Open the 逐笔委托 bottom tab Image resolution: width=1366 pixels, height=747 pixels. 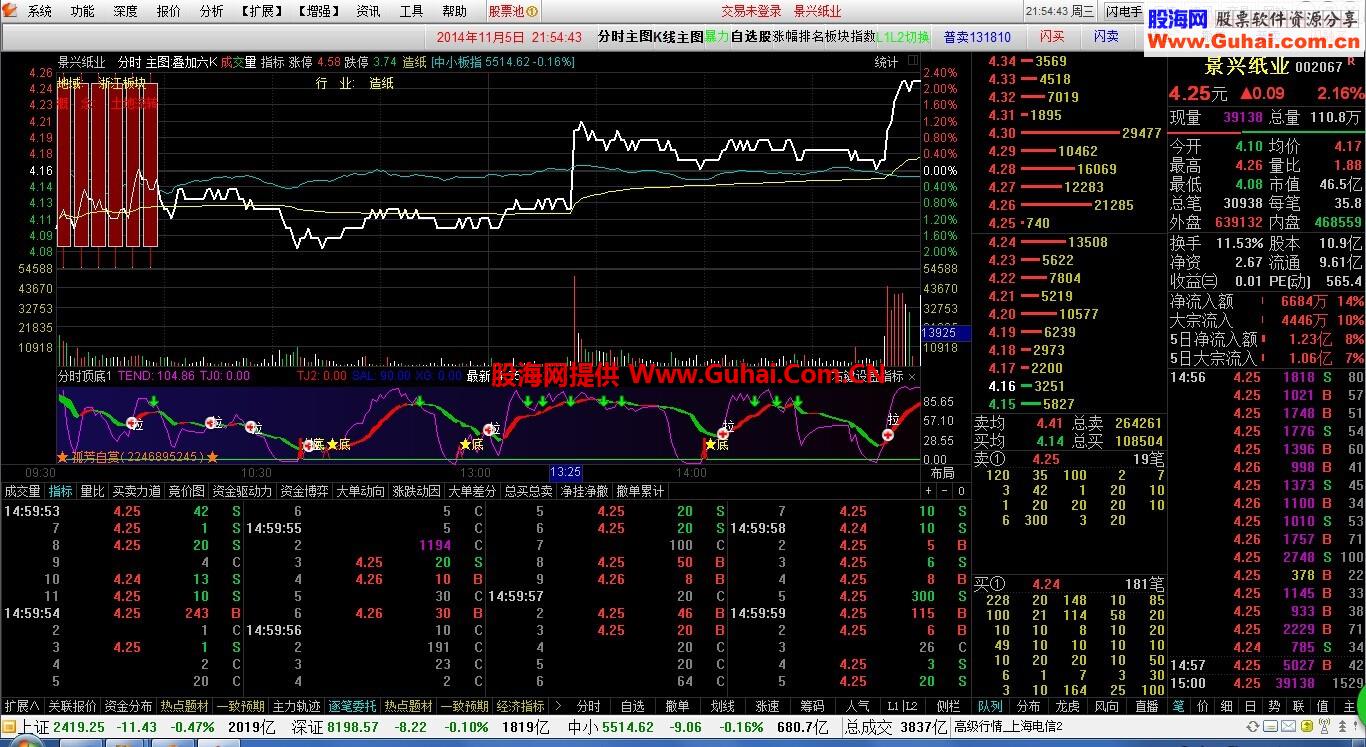353,706
